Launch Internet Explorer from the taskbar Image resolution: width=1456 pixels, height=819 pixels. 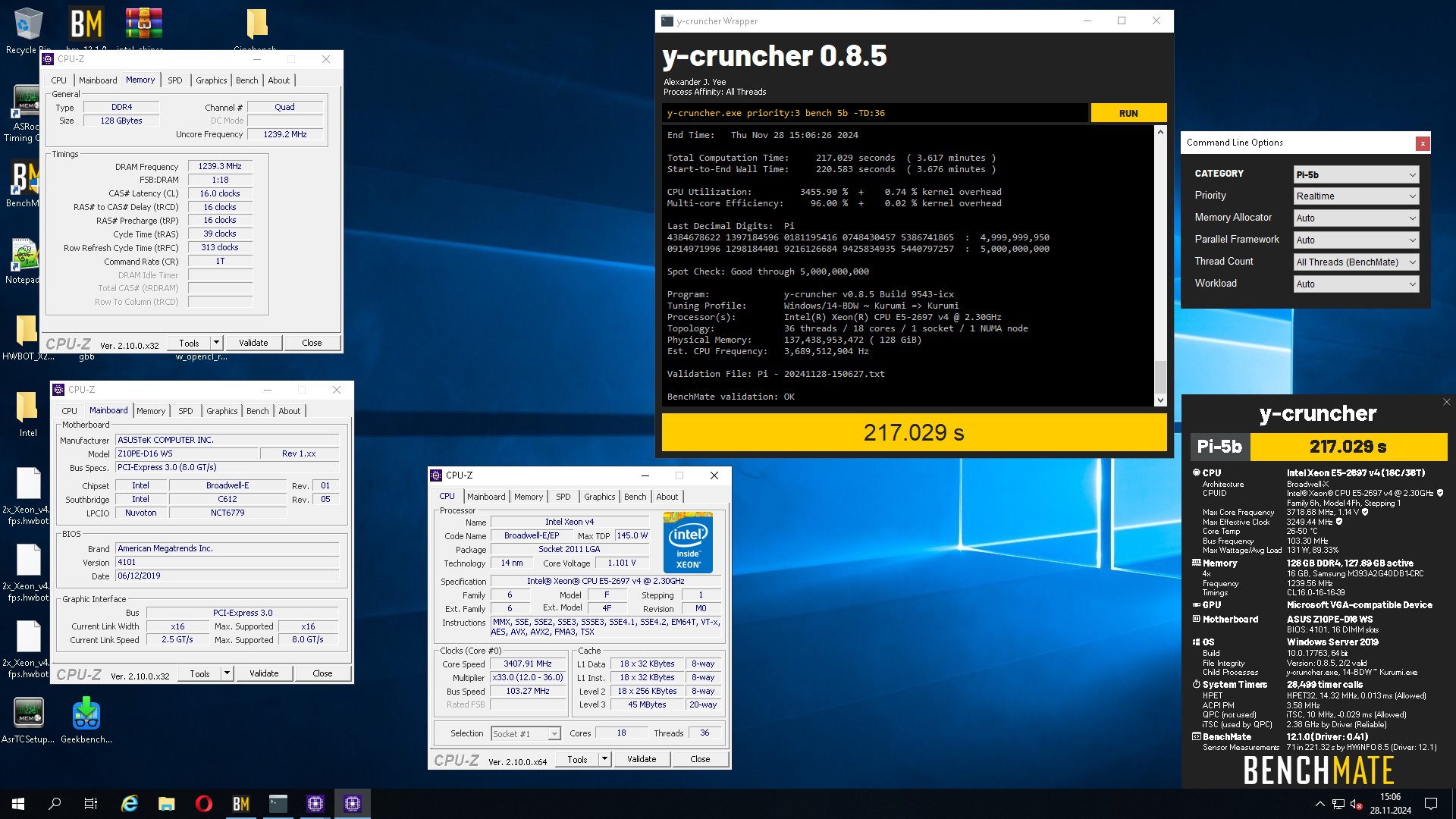coord(130,804)
